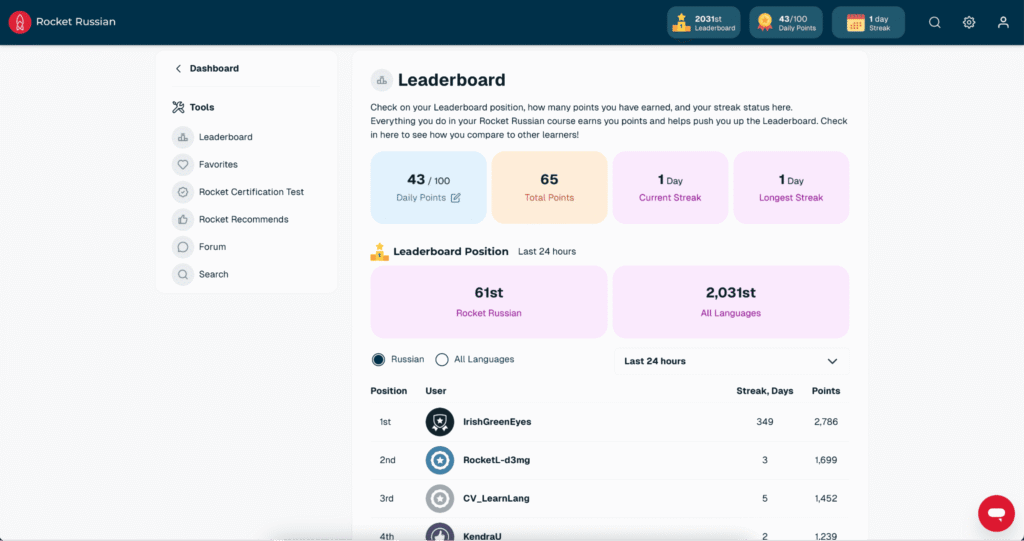Click the Rocket Recommends thumbs-up icon
The image size is (1024, 541).
pos(183,220)
